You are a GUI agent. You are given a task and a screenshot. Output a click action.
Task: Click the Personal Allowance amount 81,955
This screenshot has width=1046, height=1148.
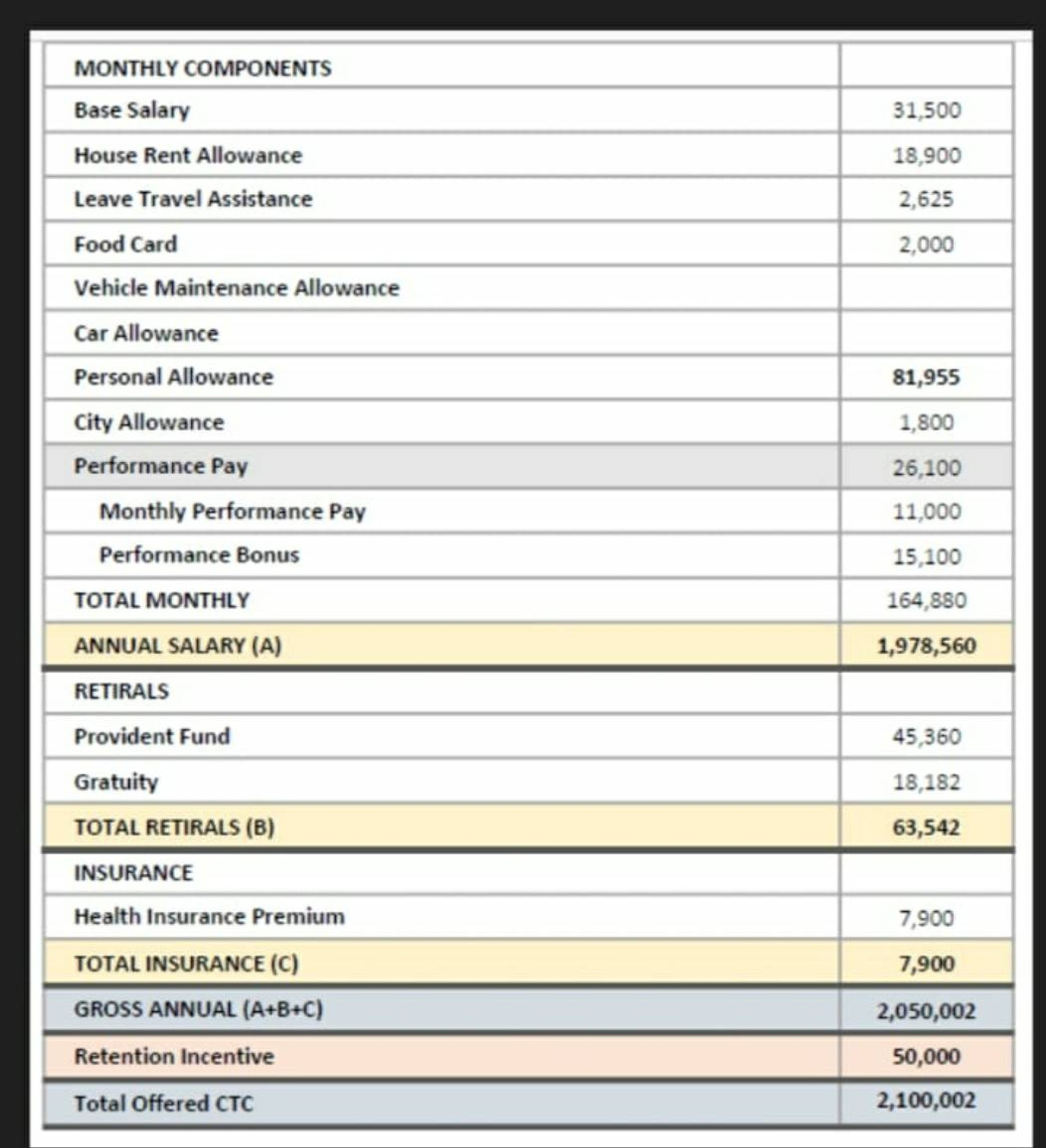coord(927,377)
